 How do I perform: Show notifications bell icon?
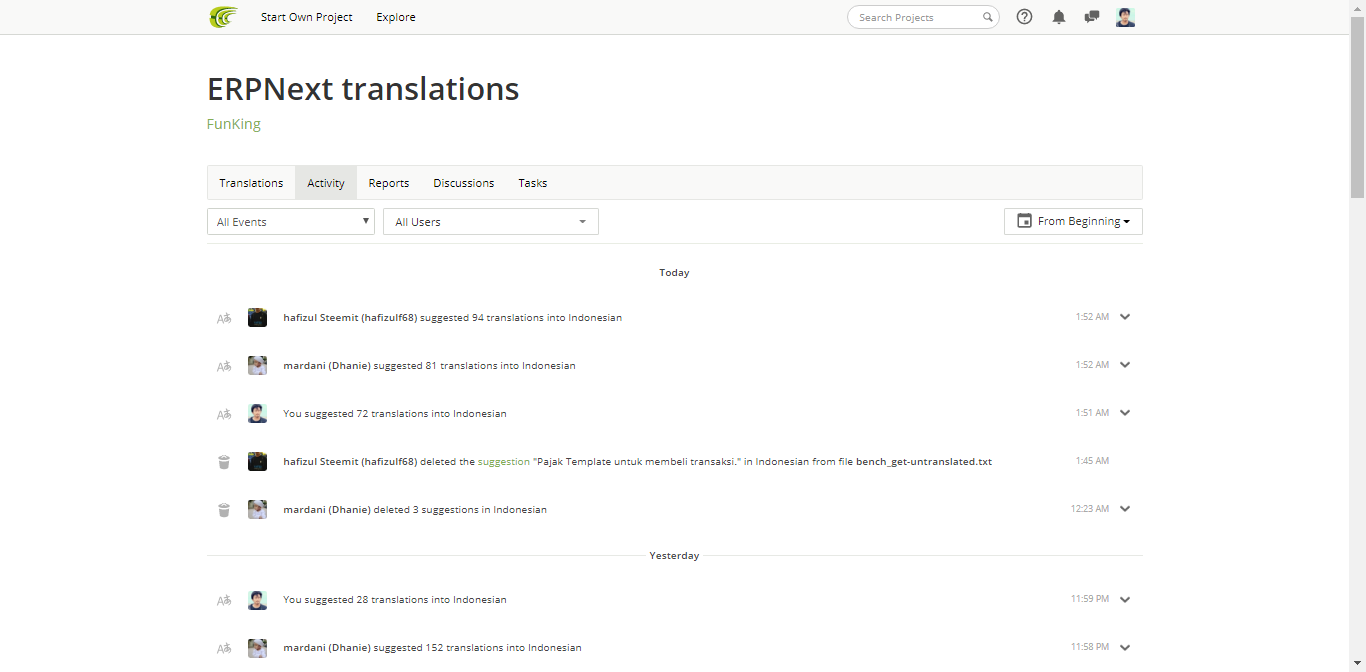(x=1059, y=17)
